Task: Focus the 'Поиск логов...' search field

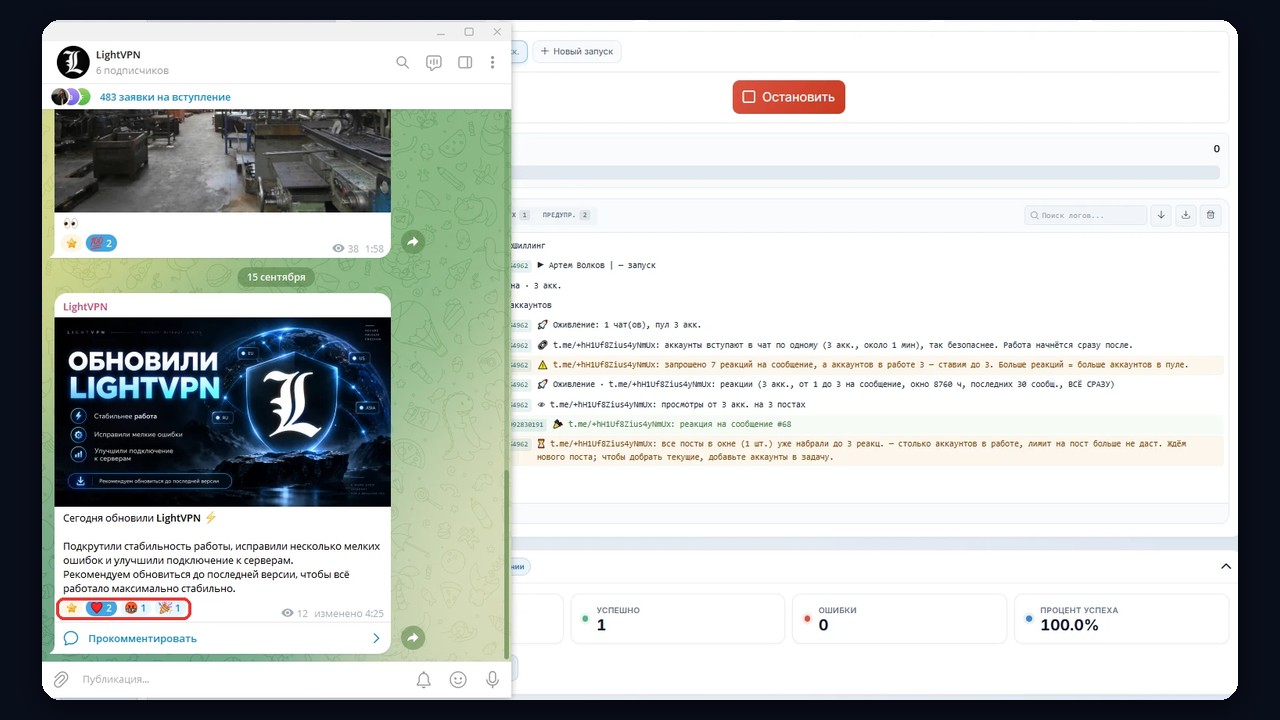Action: click(1086, 215)
